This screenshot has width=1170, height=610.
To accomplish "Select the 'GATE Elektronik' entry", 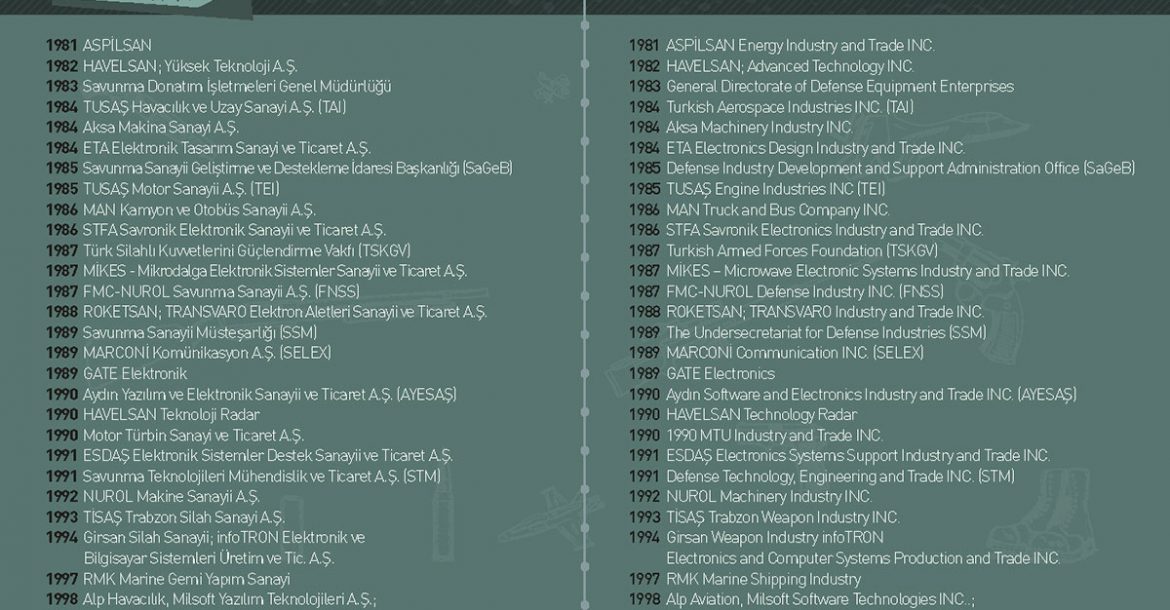I will (x=135, y=374).
